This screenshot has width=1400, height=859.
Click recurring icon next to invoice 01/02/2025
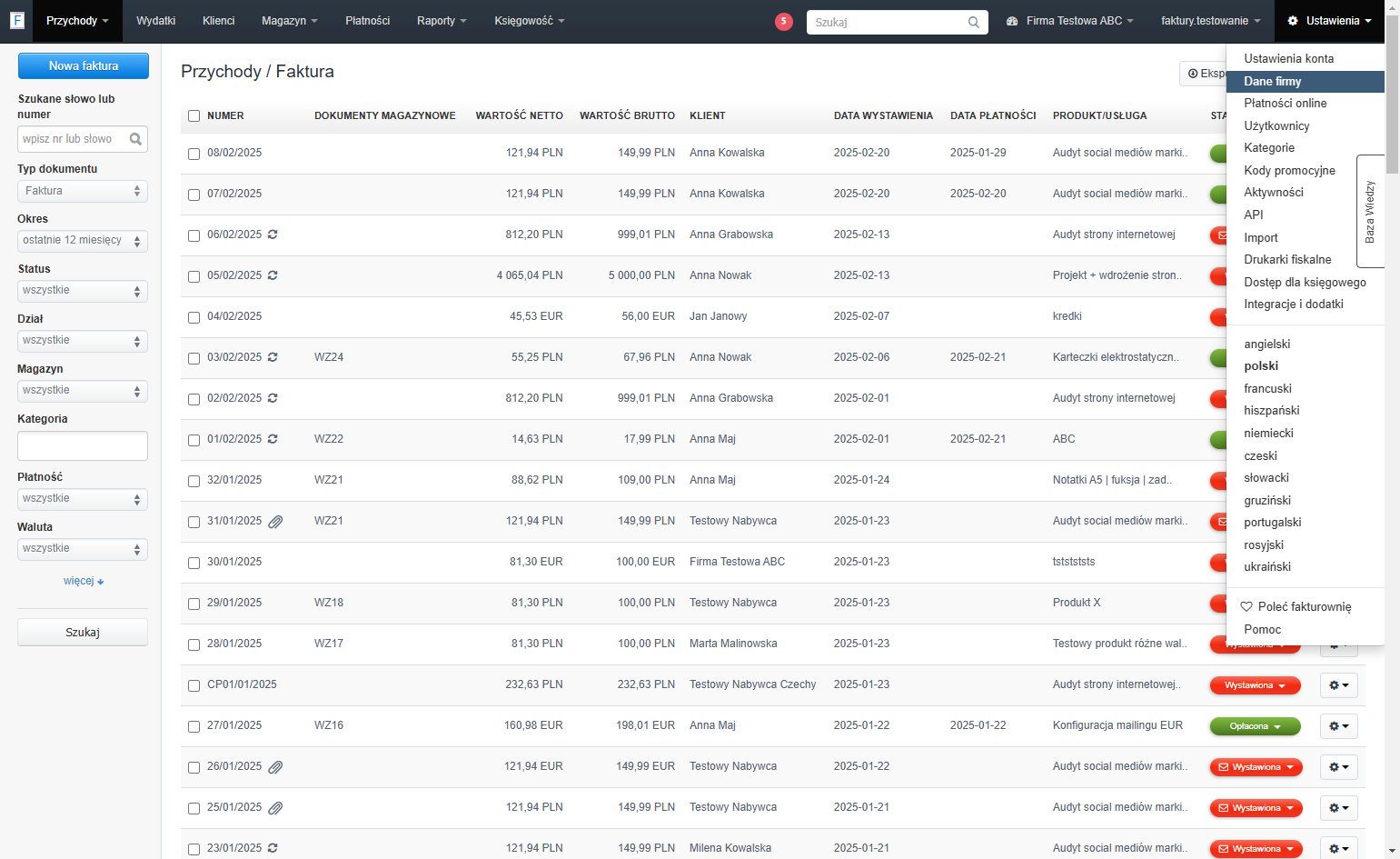pos(273,439)
